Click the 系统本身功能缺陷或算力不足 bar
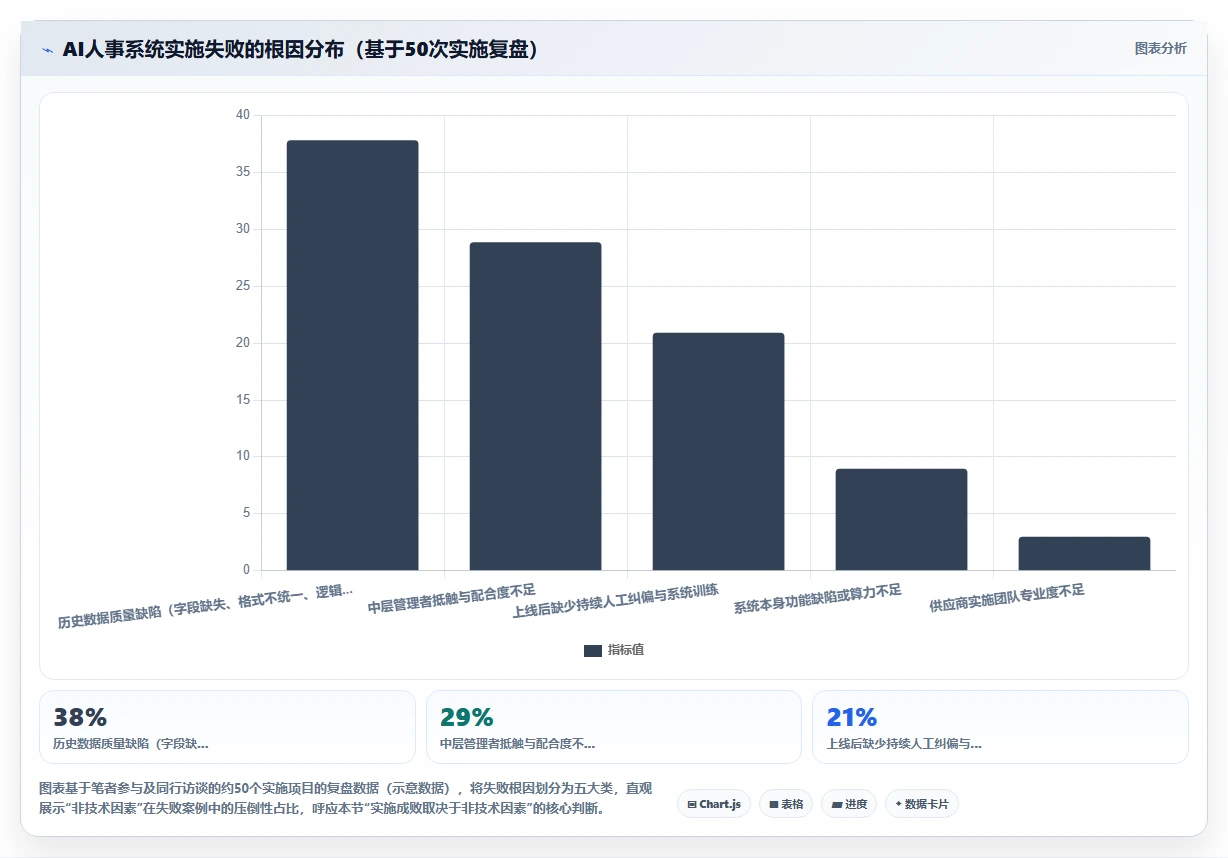The image size is (1228, 858). (x=901, y=519)
